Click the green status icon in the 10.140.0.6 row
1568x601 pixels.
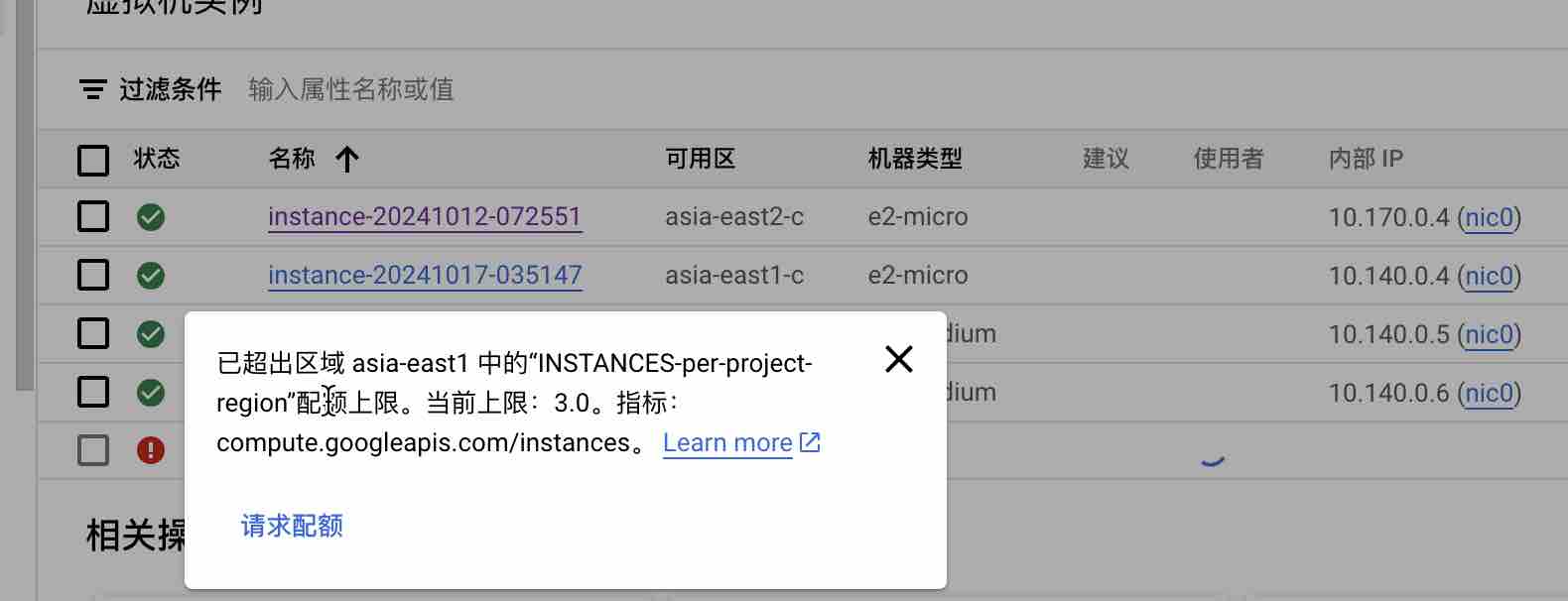coord(151,393)
